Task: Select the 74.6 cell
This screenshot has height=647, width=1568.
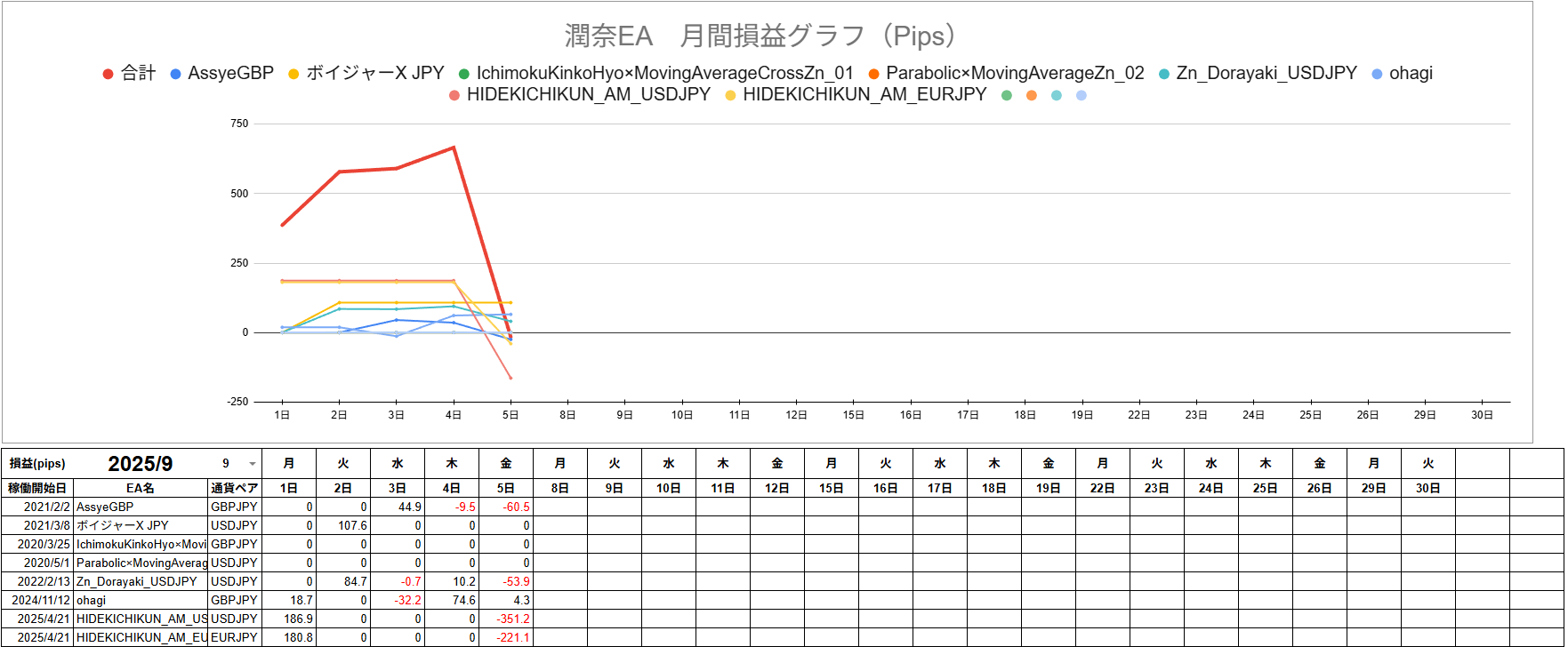Action: coord(452,600)
